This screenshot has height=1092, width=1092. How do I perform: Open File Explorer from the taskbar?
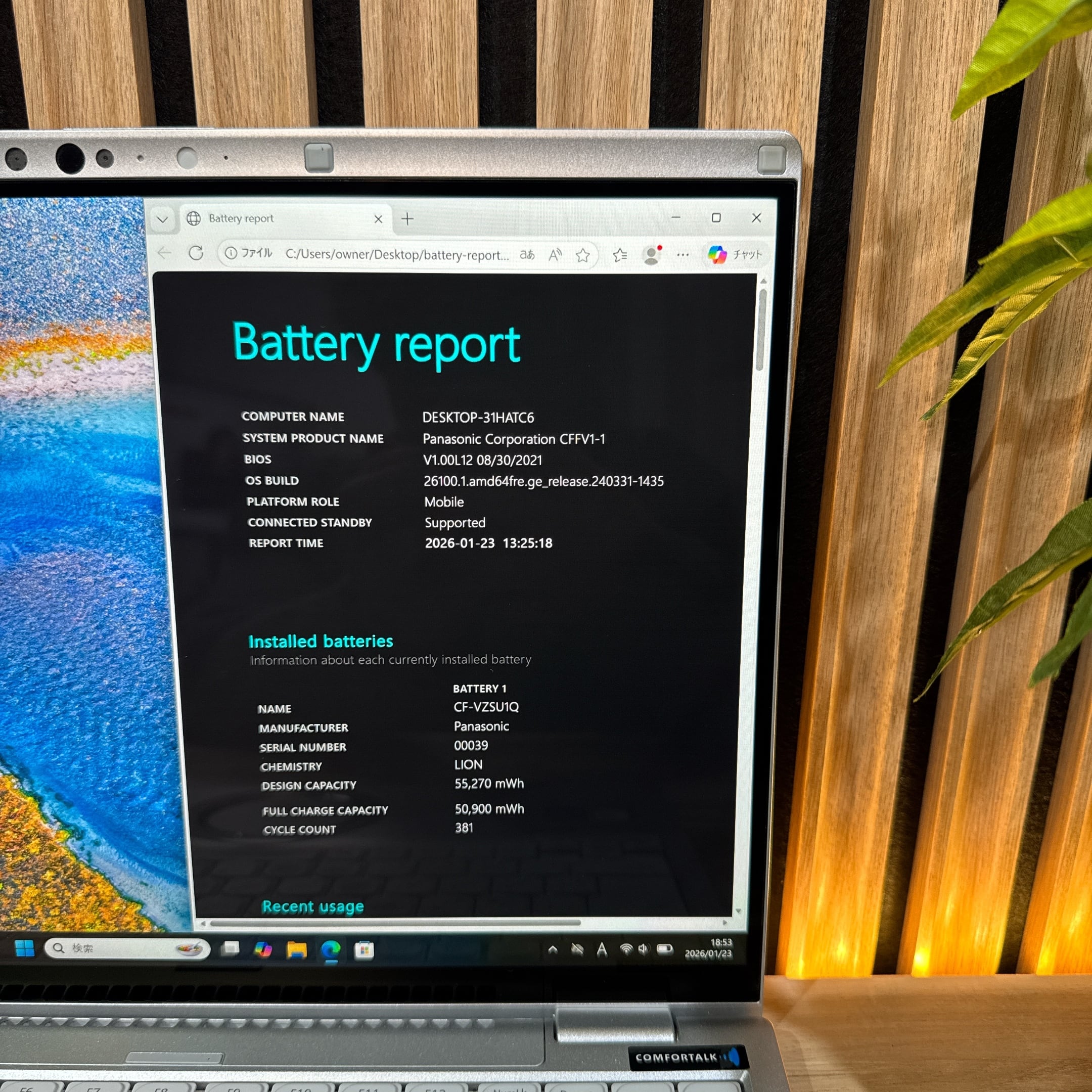(296, 950)
